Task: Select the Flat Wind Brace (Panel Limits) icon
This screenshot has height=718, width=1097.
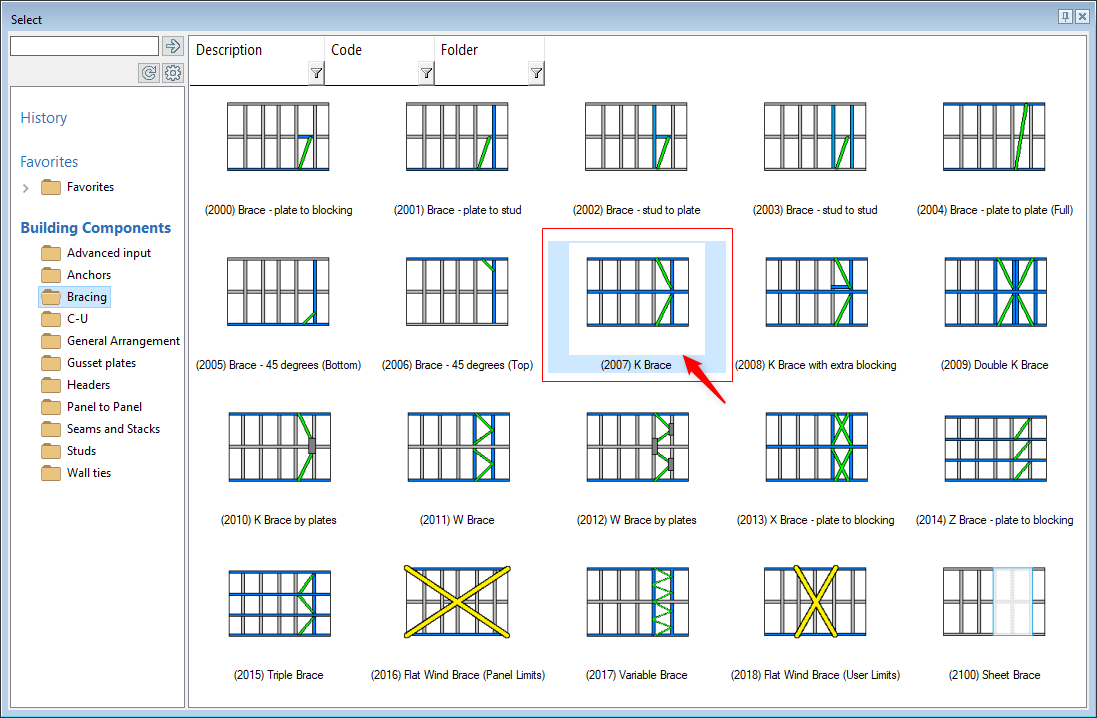Action: pyautogui.click(x=458, y=602)
